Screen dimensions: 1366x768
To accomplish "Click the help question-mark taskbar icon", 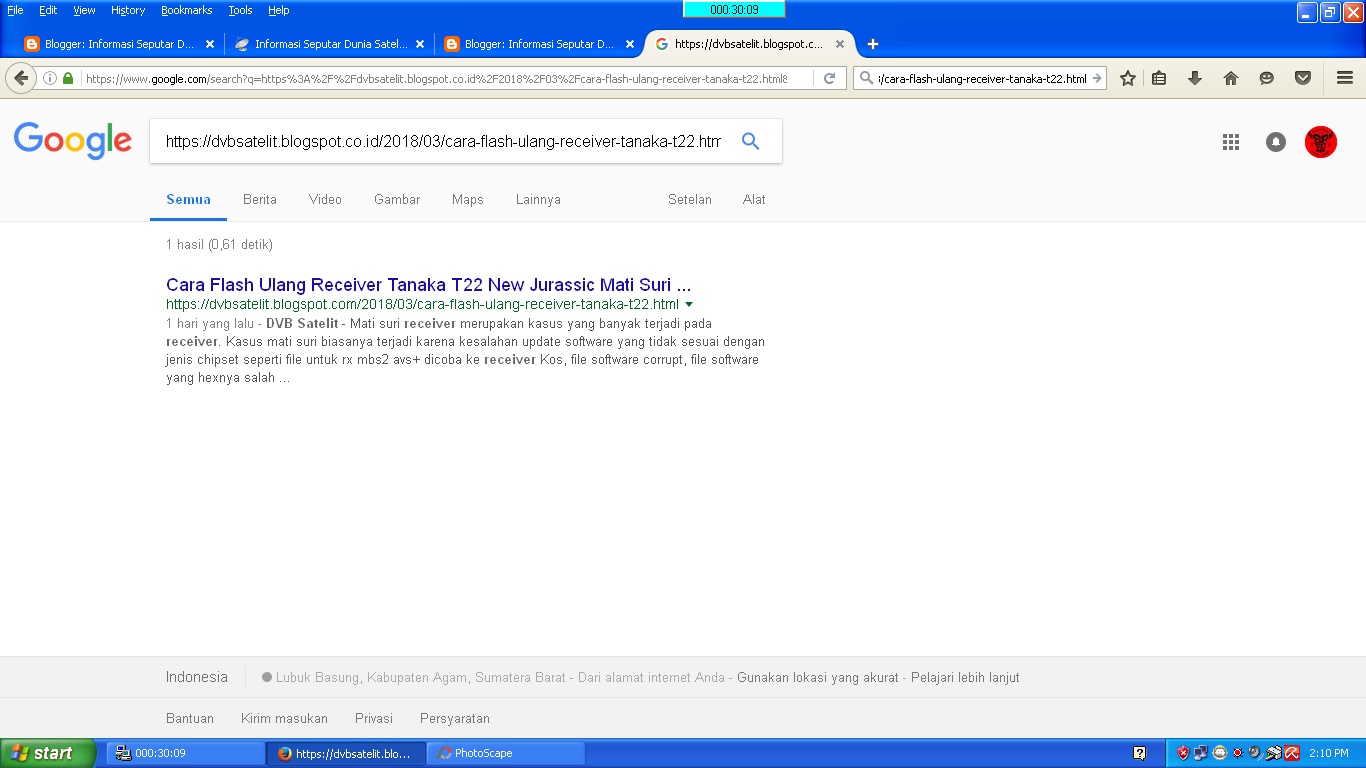I will tap(1139, 753).
